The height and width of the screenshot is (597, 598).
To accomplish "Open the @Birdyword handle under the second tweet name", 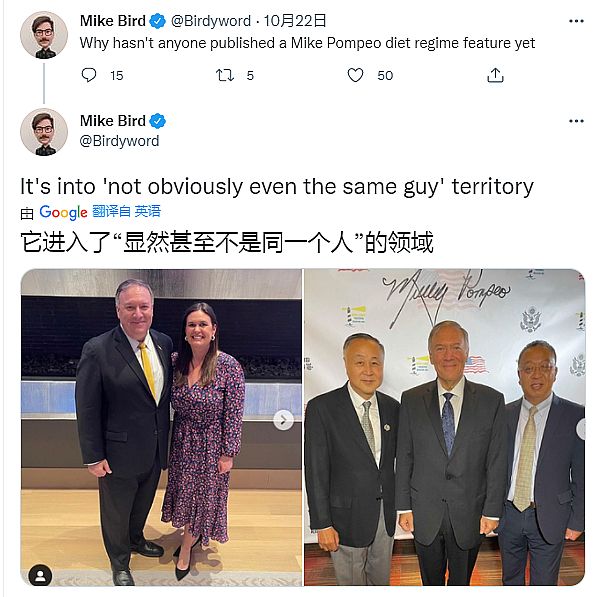I will point(119,141).
